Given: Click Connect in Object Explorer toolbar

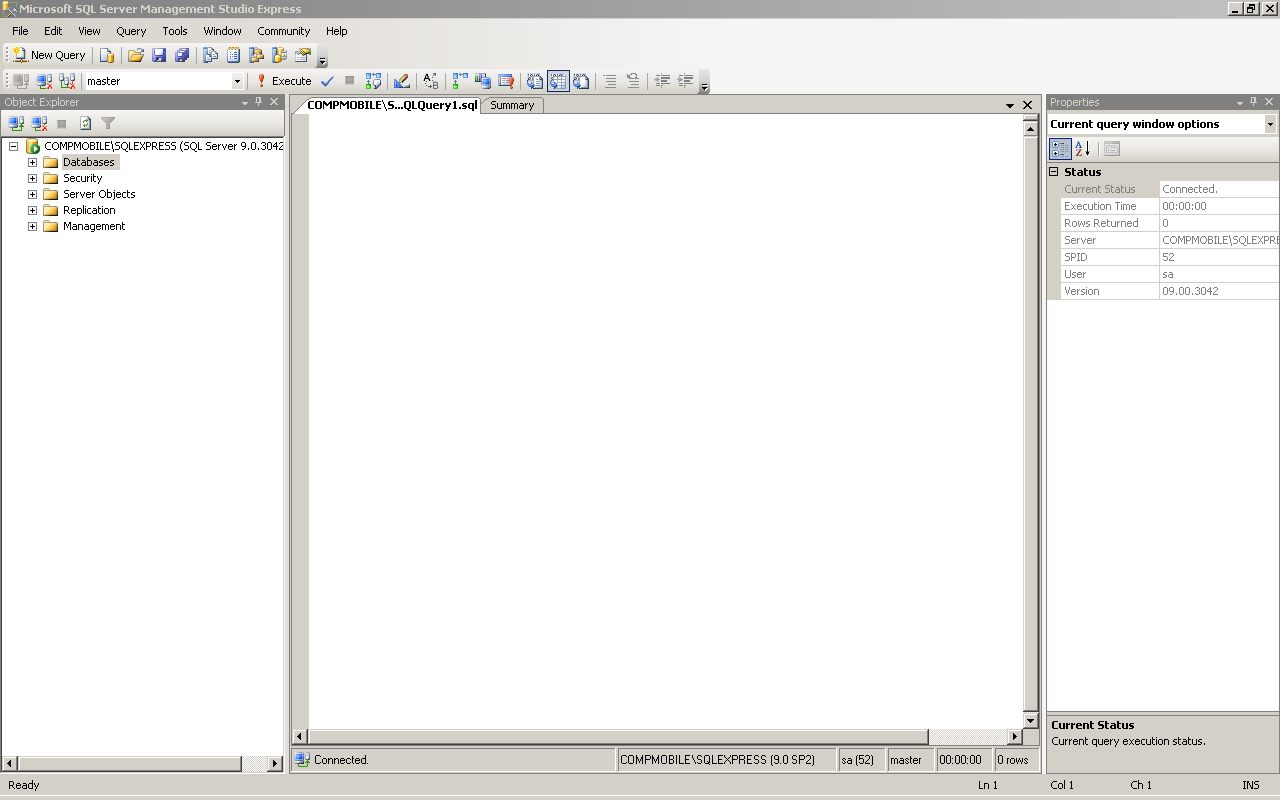Looking at the screenshot, I should (x=16, y=123).
